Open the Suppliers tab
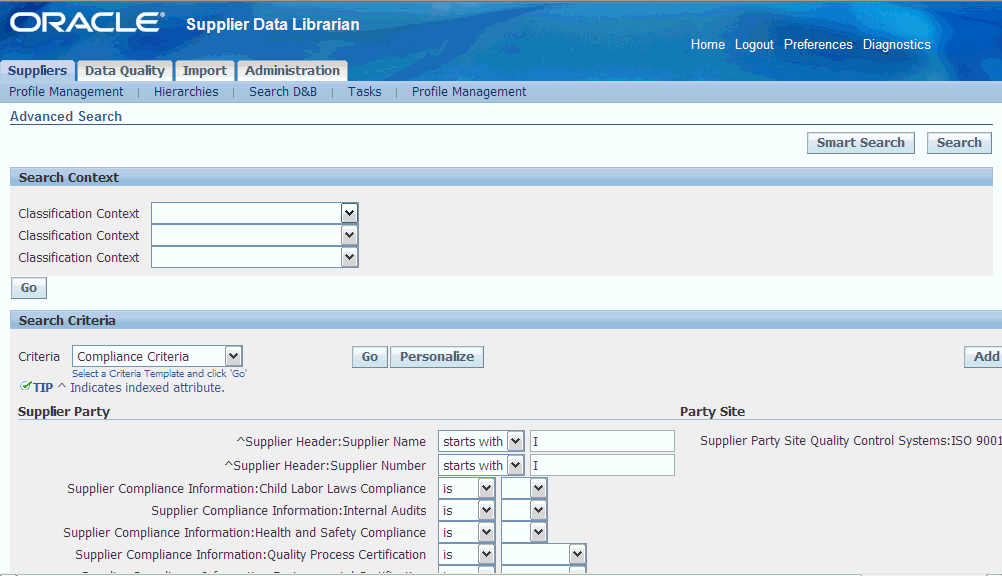This screenshot has height=576, width=1002. tap(38, 70)
